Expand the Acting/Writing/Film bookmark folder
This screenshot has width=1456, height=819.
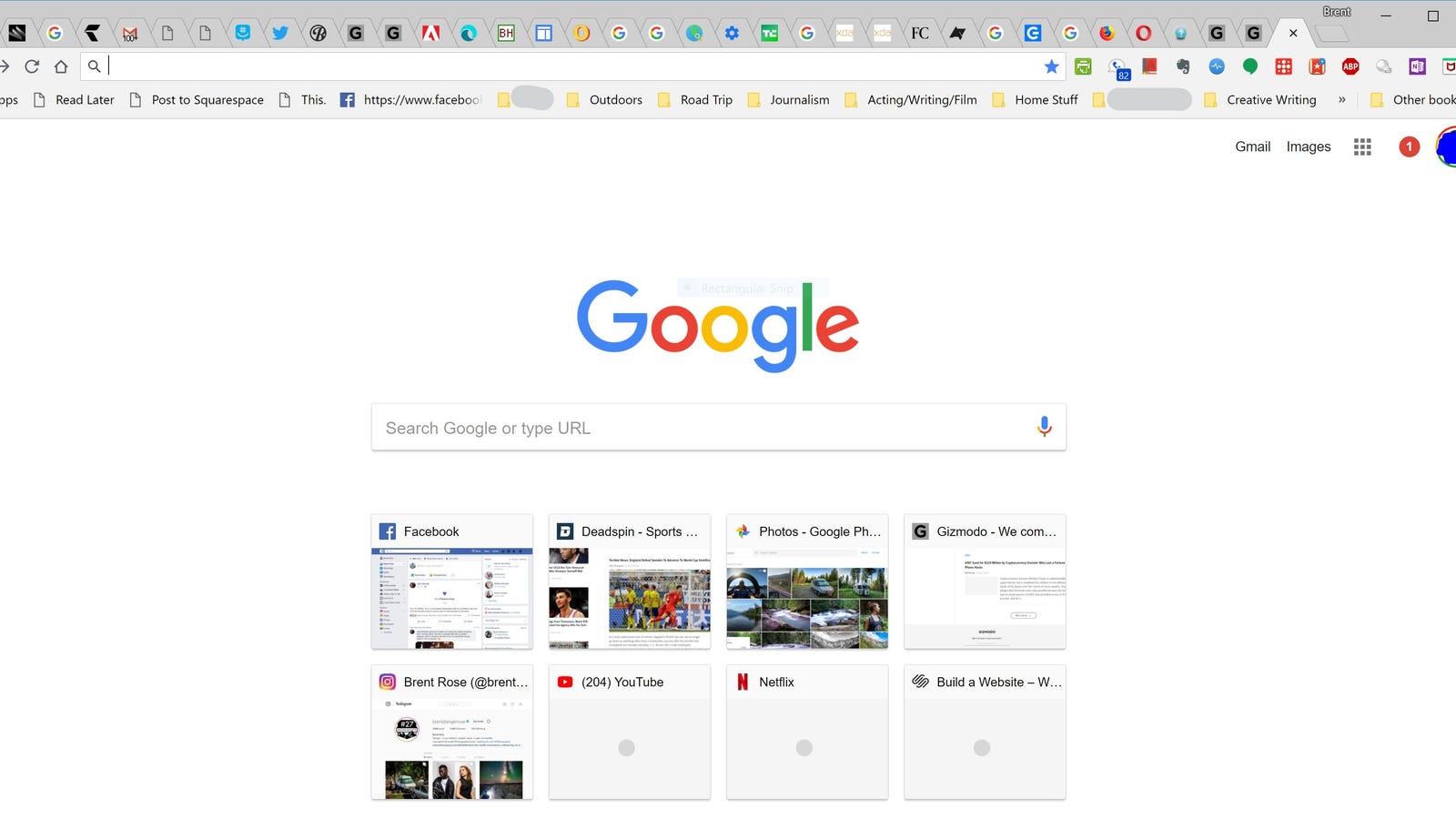[x=911, y=100]
